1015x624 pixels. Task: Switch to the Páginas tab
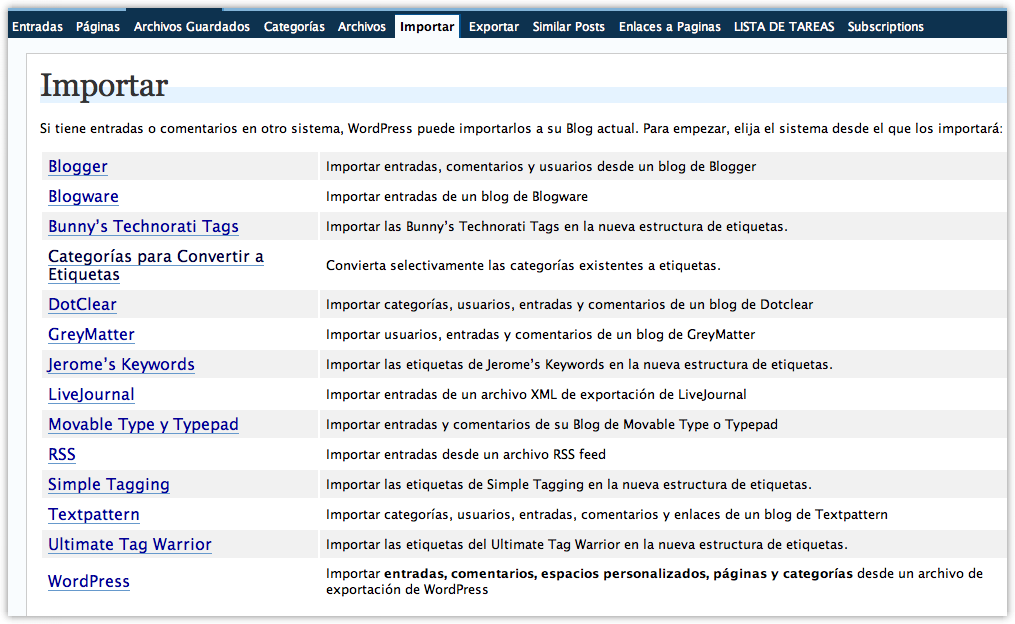pos(98,27)
